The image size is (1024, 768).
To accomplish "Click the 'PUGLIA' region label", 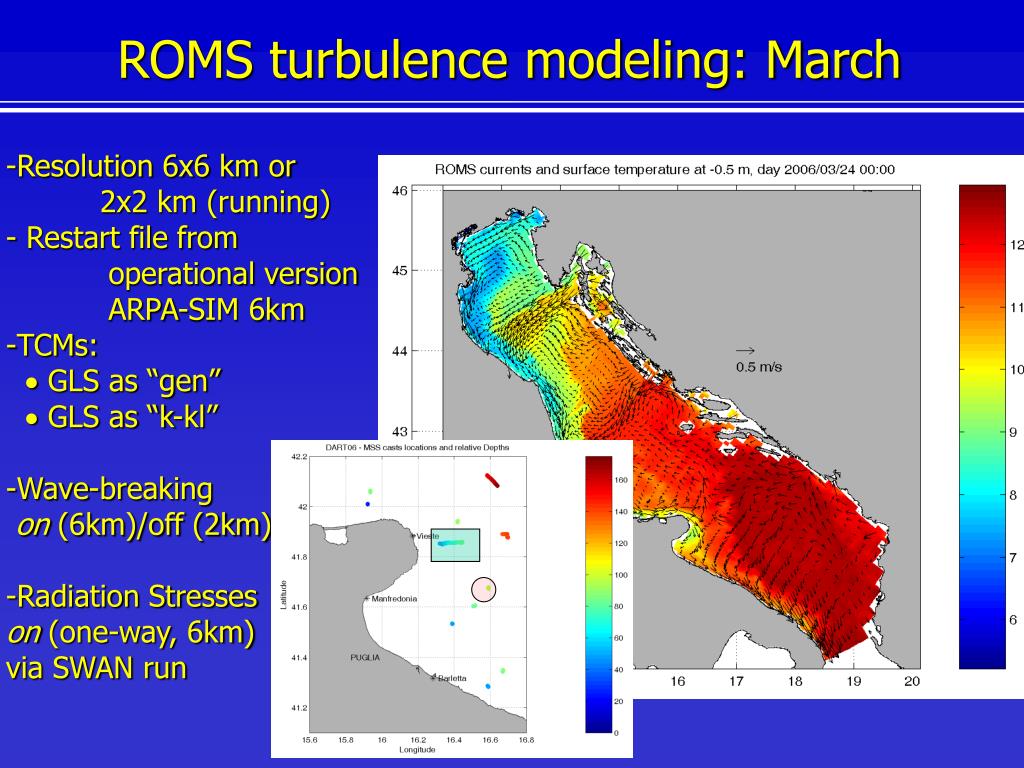I will [365, 658].
